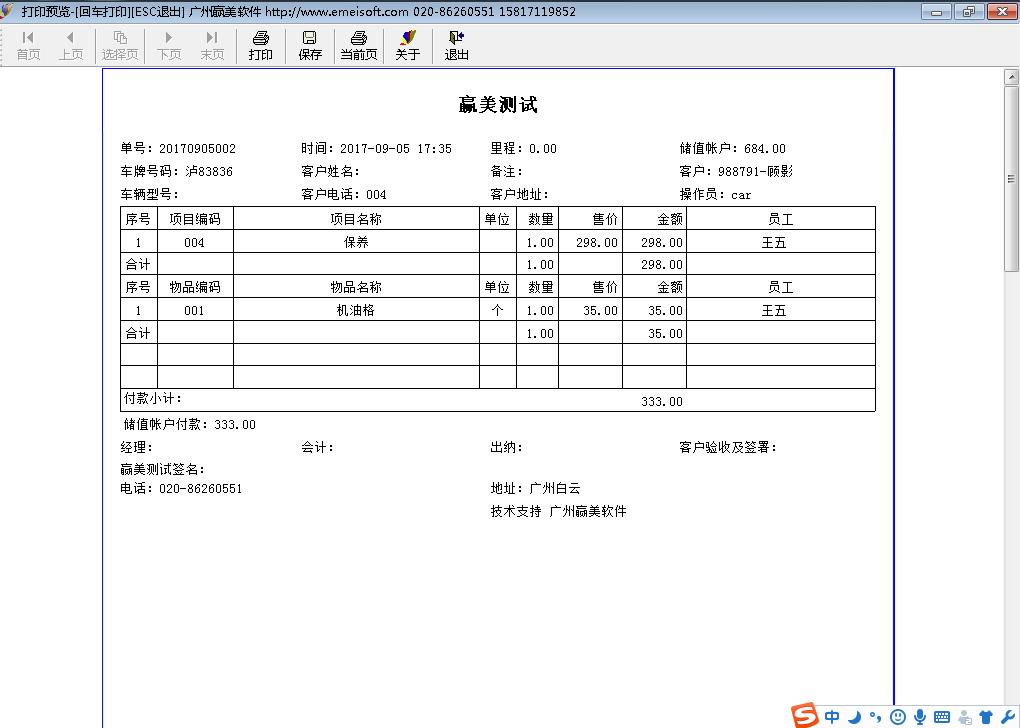The image size is (1020, 728).
Task: Open IME skin shirt icon
Action: (x=986, y=717)
